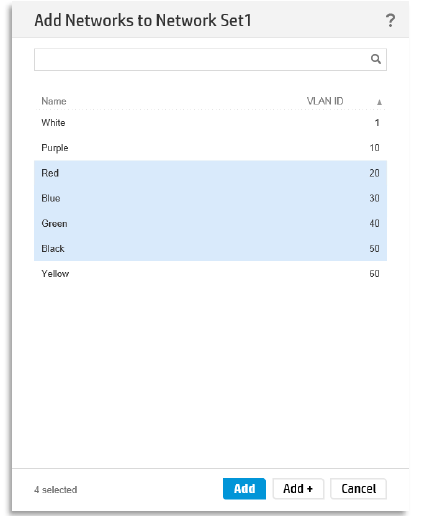Sort the list by VLAN ID column
The height and width of the screenshot is (516, 424).
[x=325, y=101]
